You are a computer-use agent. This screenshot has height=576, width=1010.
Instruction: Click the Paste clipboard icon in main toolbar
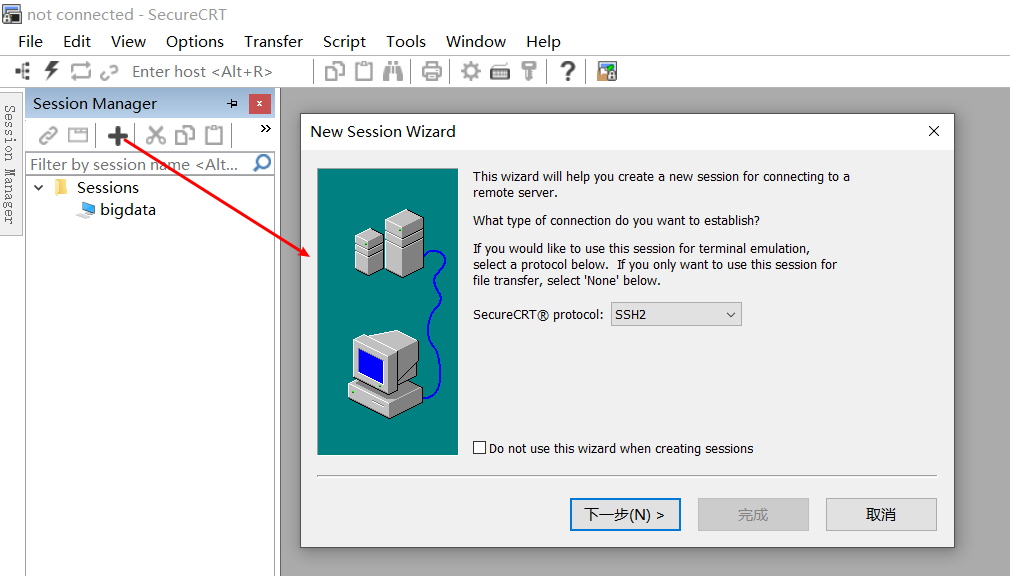pos(364,71)
